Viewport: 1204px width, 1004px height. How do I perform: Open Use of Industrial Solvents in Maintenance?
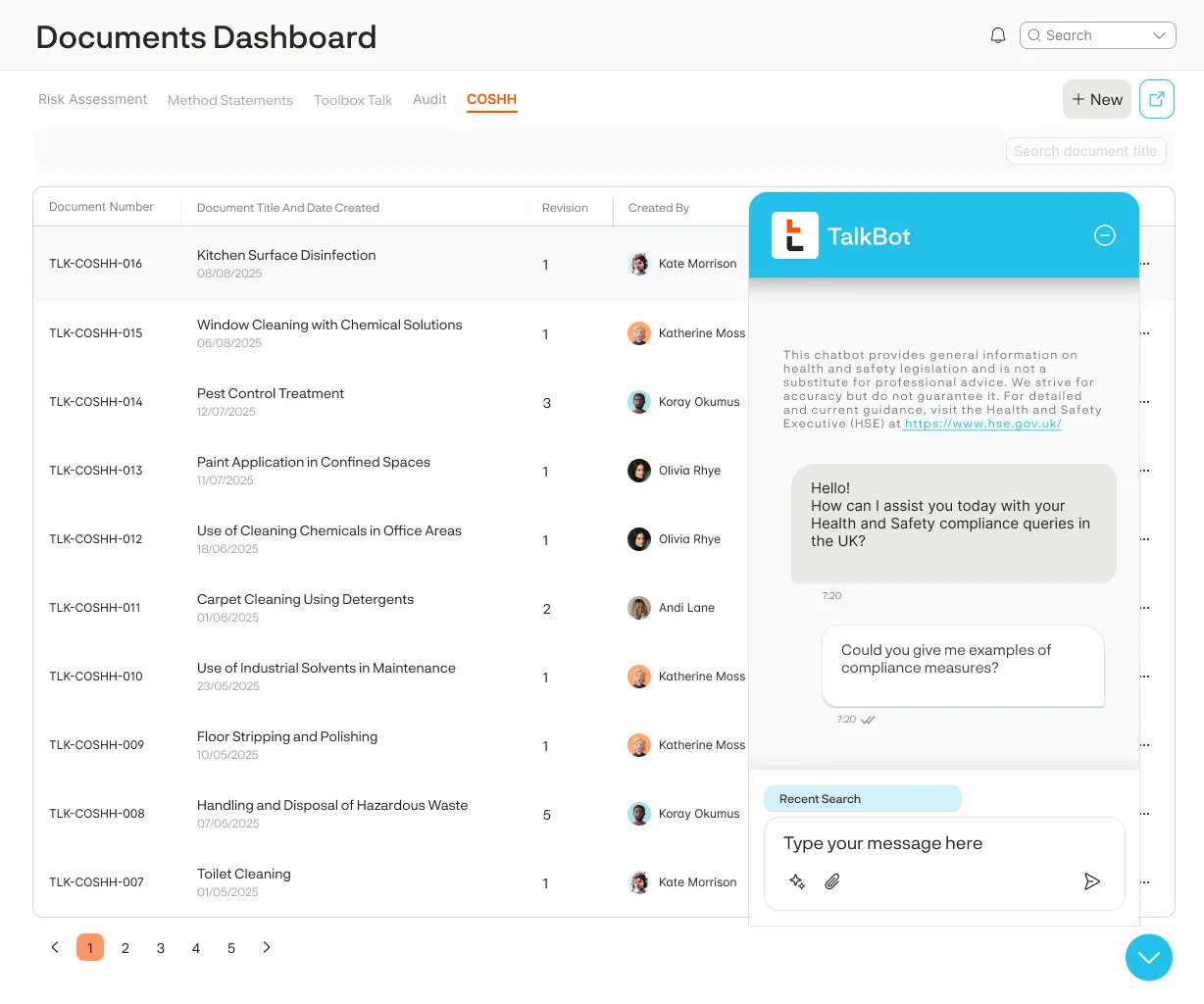(x=326, y=668)
